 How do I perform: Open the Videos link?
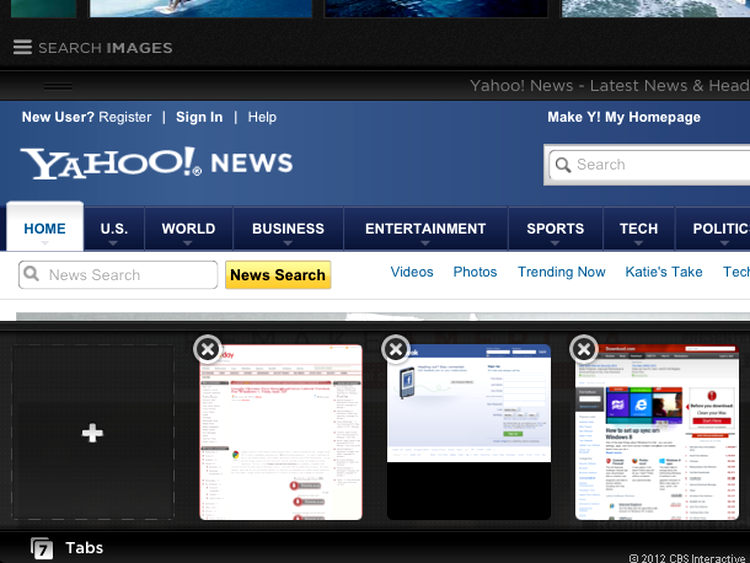[x=412, y=272]
